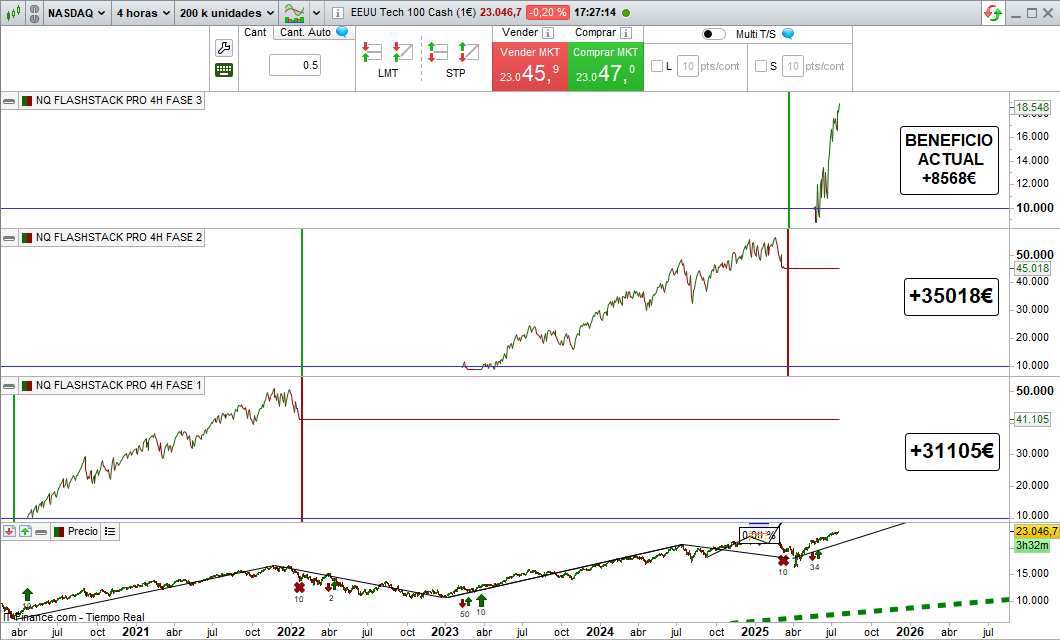Image resolution: width=1060 pixels, height=640 pixels.
Task: Click the green Comprar MKT button
Action: click(x=605, y=67)
